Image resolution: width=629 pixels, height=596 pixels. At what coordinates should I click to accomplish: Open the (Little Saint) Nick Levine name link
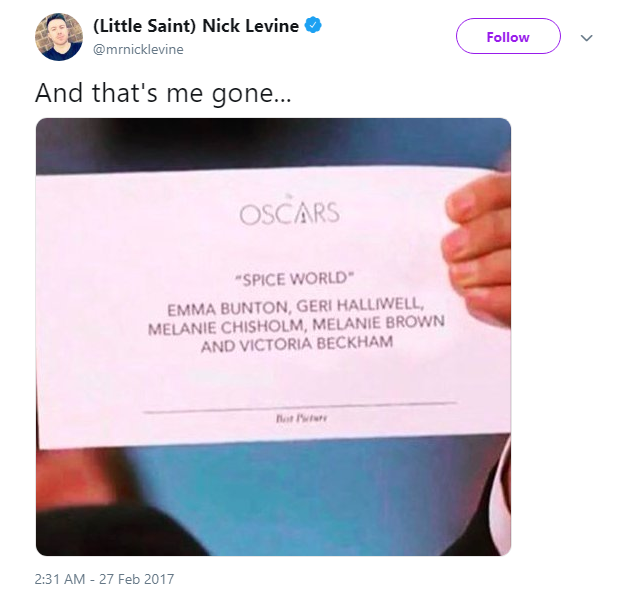[196, 26]
